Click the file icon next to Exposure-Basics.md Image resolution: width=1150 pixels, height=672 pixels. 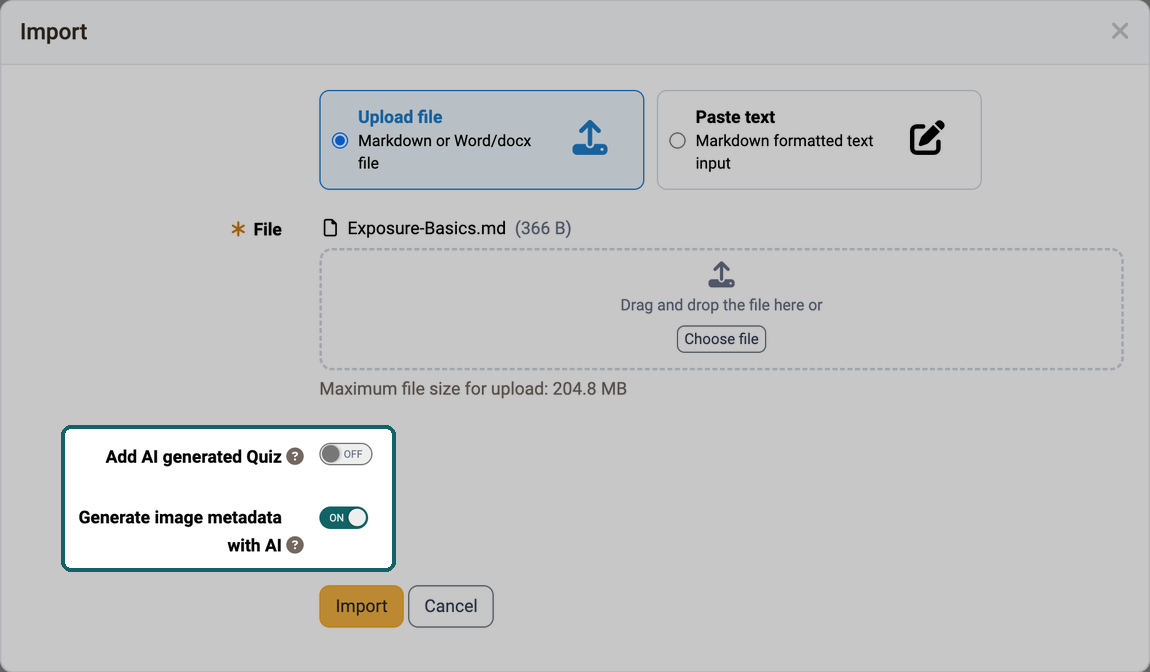tap(331, 228)
